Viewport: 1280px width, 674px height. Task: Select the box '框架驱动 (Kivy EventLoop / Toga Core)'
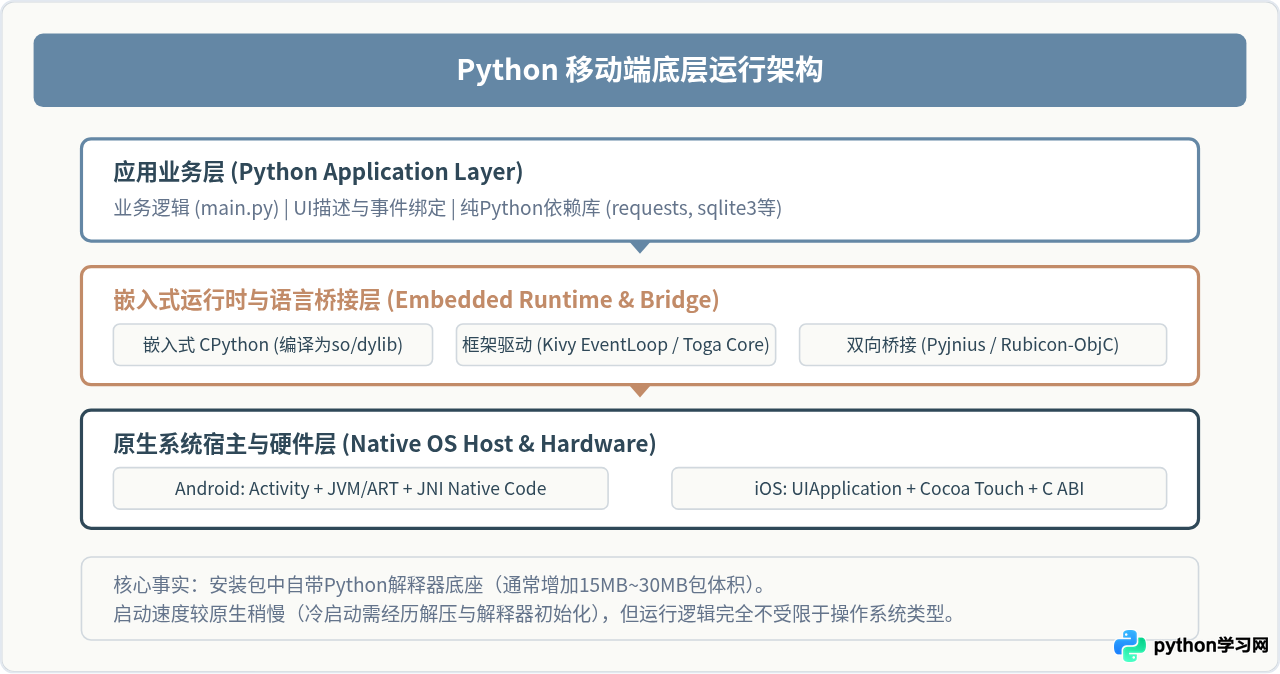pos(616,345)
